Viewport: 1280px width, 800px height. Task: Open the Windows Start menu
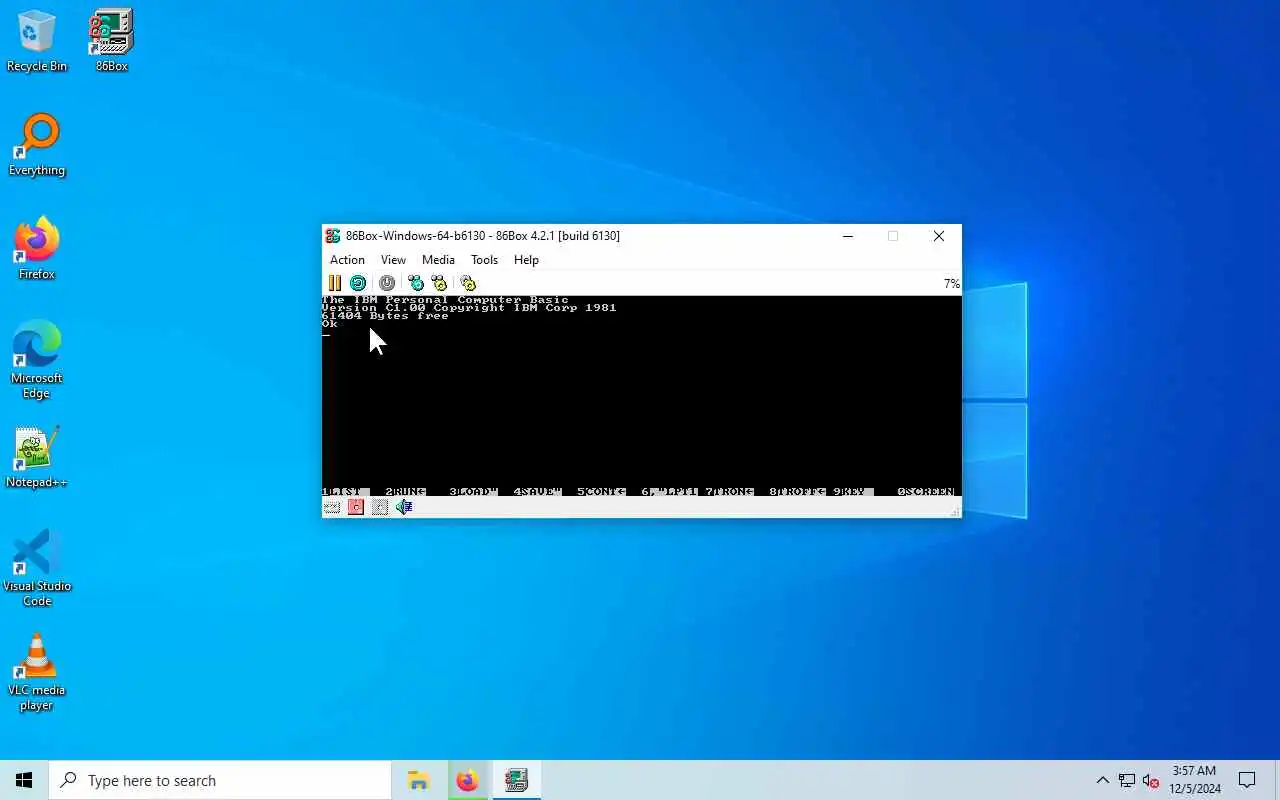click(24, 780)
